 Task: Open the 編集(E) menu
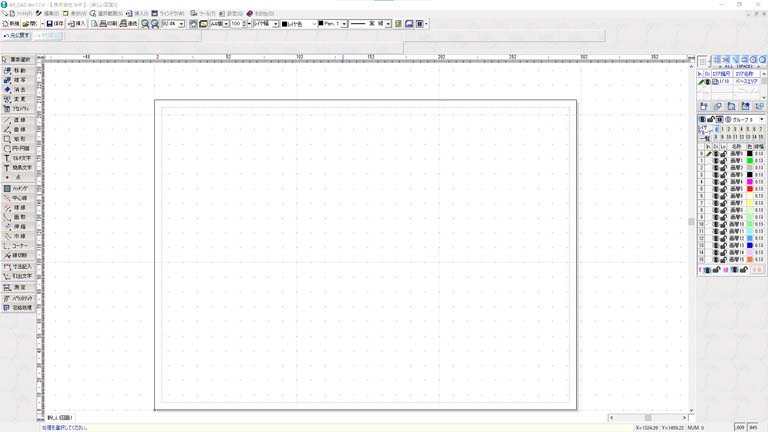click(x=48, y=13)
